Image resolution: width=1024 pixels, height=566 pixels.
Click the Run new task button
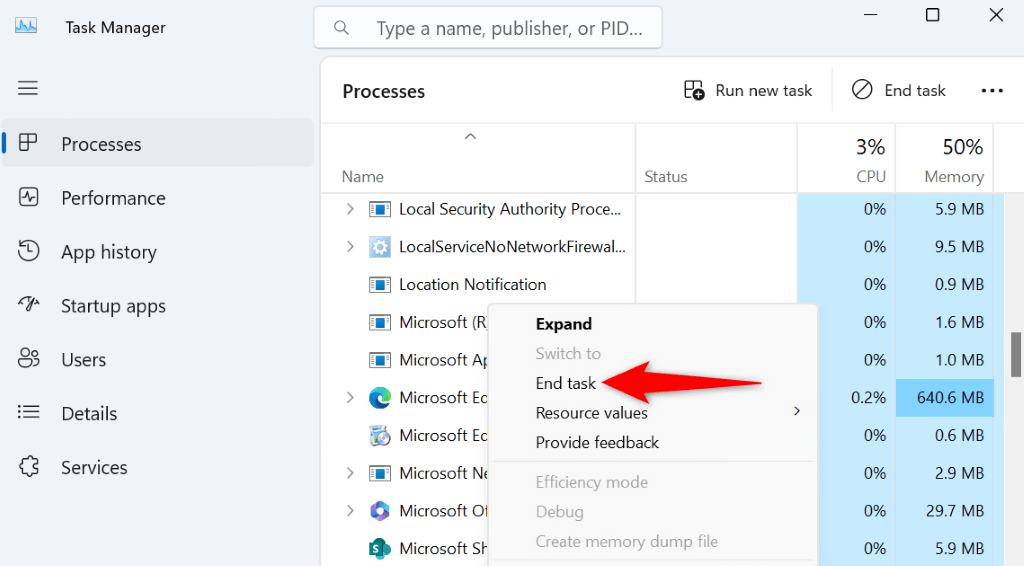748,91
